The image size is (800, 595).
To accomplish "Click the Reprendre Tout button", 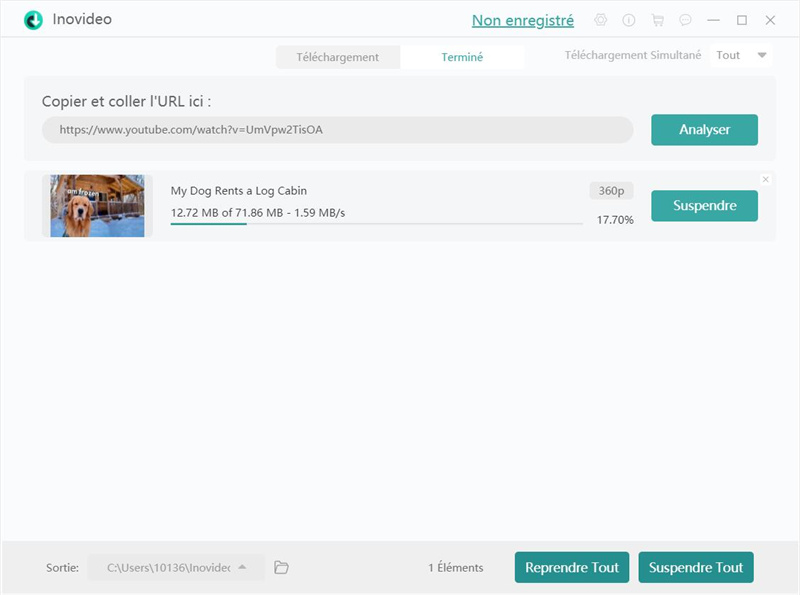I will (x=571, y=567).
